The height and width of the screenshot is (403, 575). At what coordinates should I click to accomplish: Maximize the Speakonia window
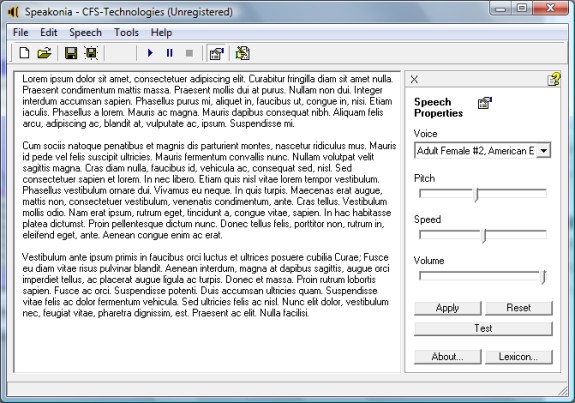(x=522, y=8)
